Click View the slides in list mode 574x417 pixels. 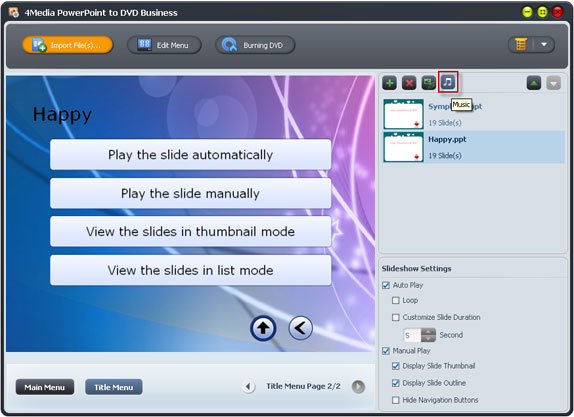190,270
